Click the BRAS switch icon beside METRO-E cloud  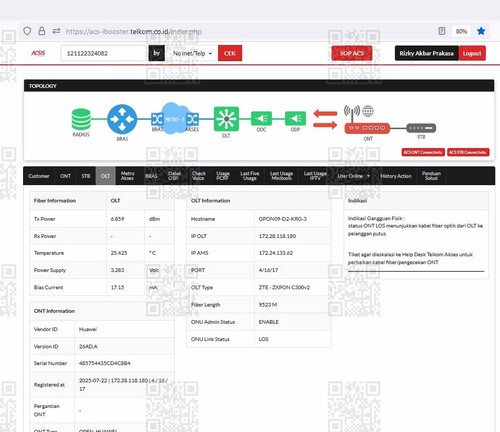coord(157,119)
